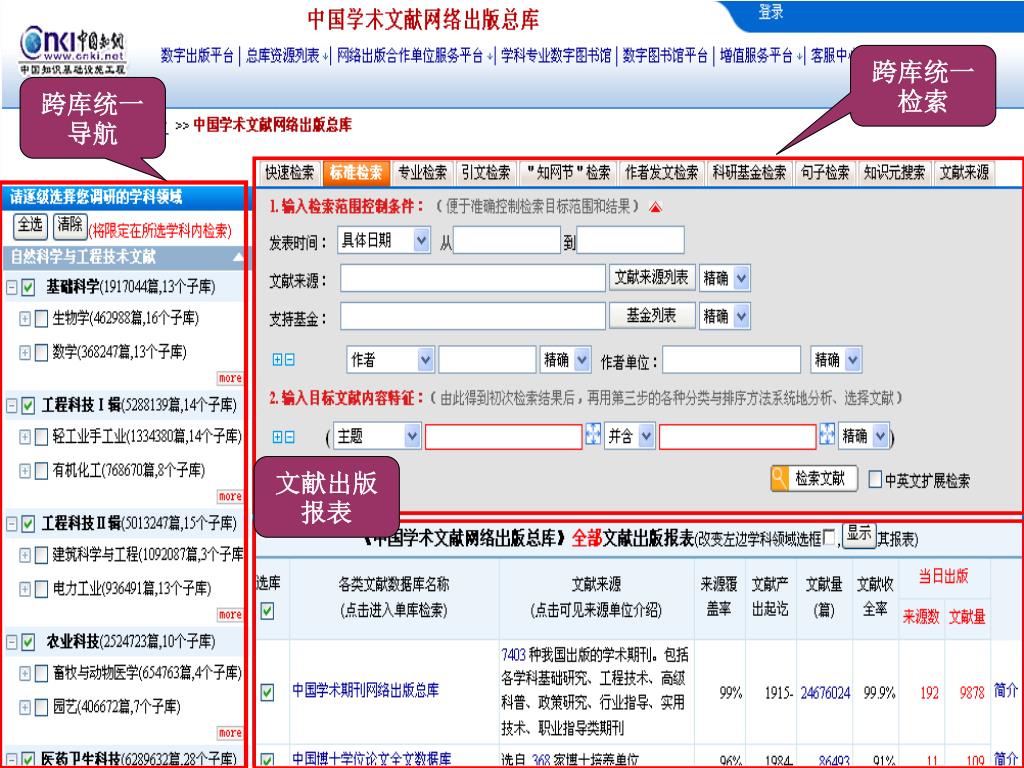Click the 从 start date input

(x=507, y=240)
